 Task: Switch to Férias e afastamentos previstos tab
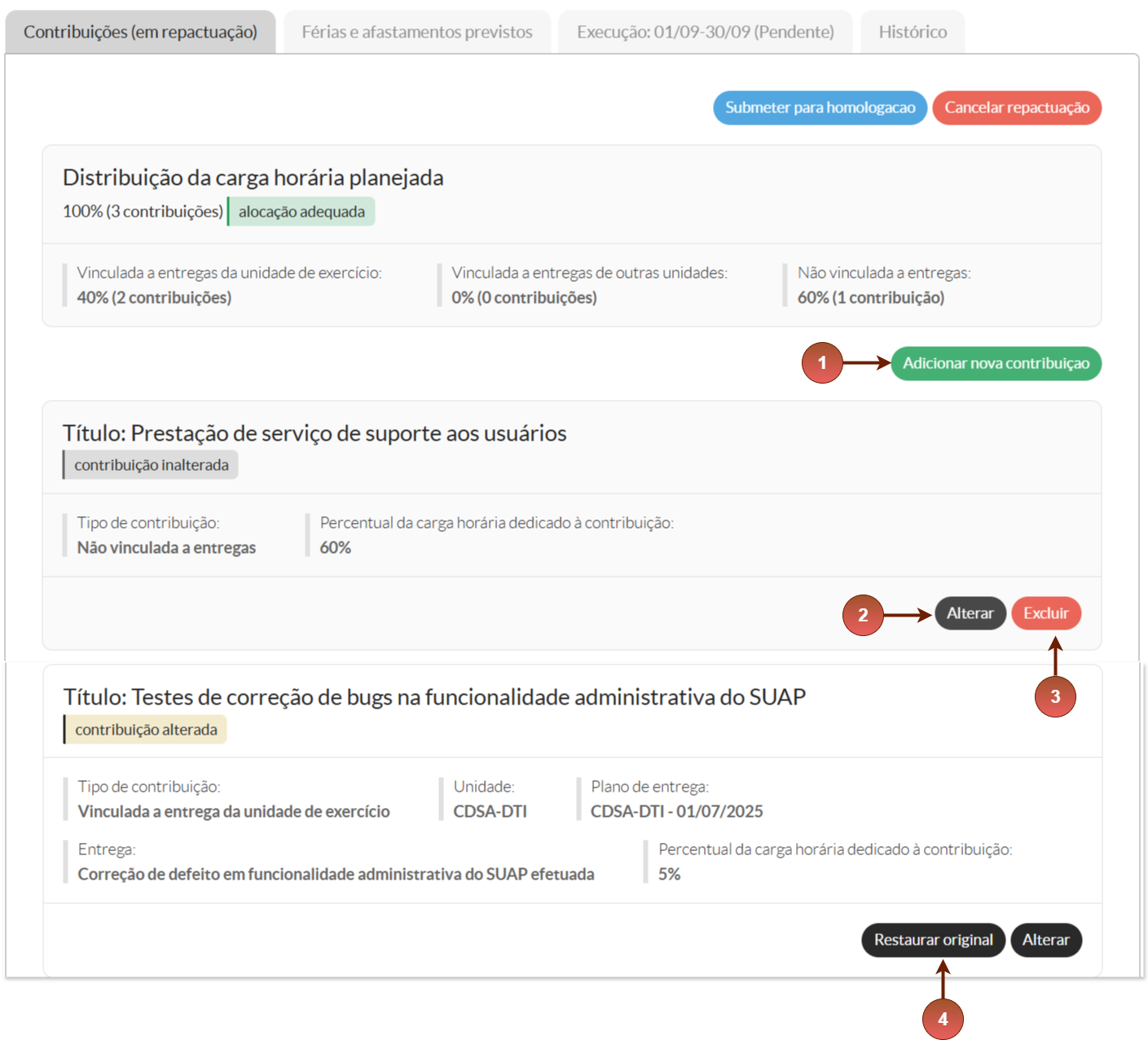click(x=416, y=33)
